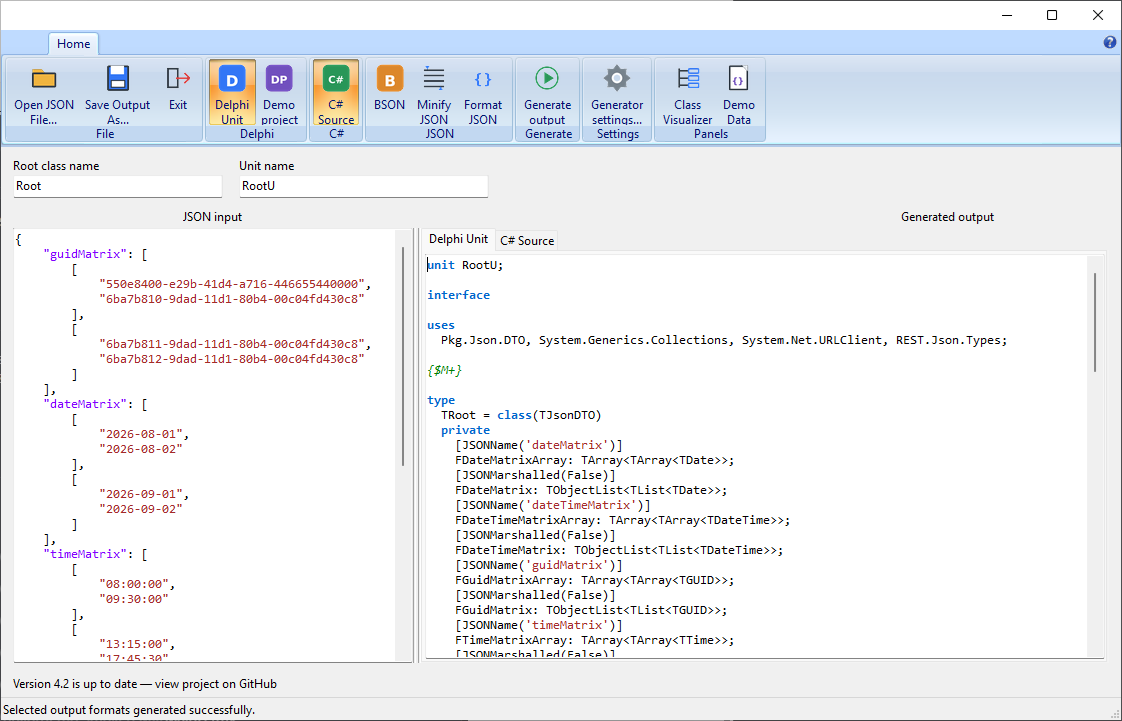Image resolution: width=1122 pixels, height=721 pixels.
Task: Click the FGuidMatrix TObjectList declaration line
Action: pos(591,611)
